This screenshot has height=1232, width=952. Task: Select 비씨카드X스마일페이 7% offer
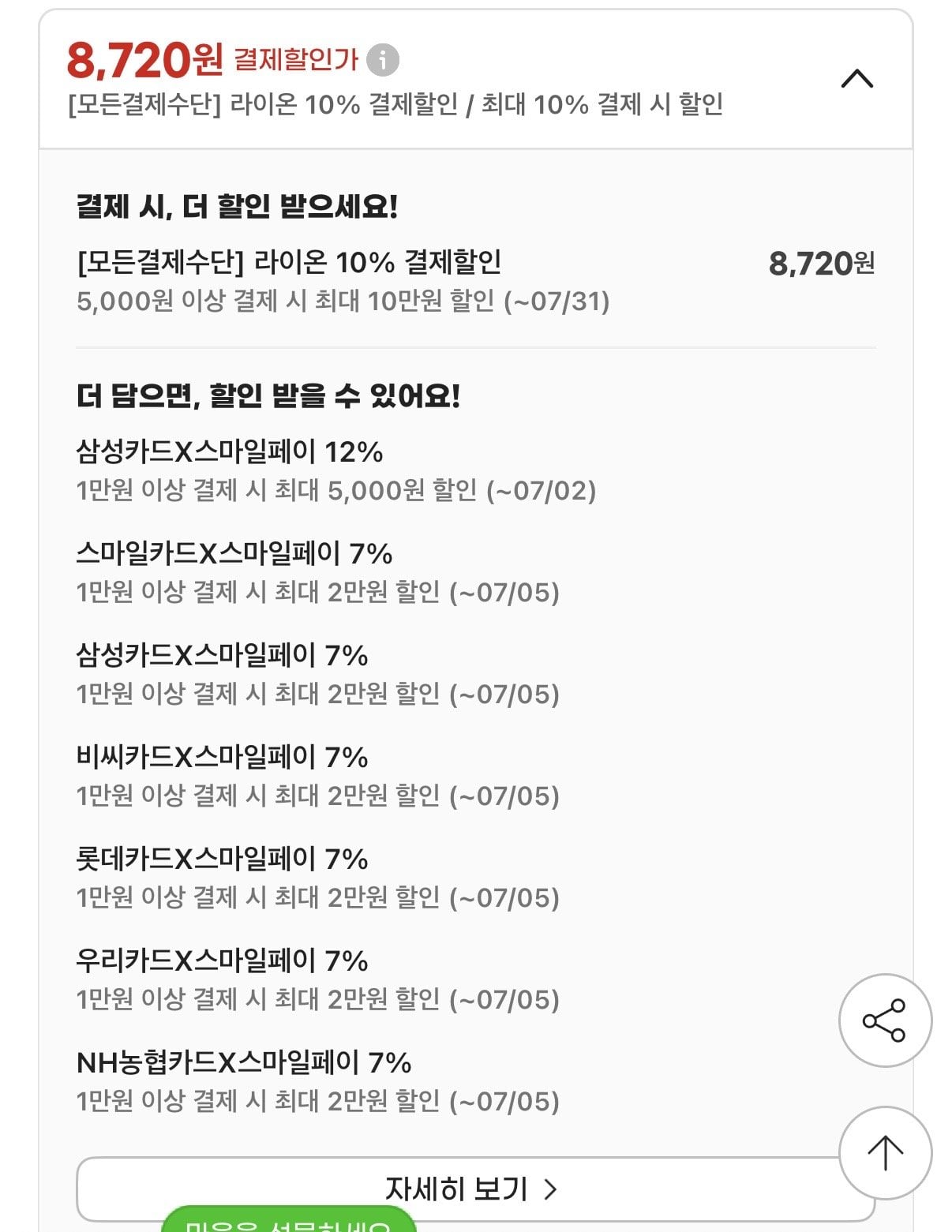click(317, 777)
